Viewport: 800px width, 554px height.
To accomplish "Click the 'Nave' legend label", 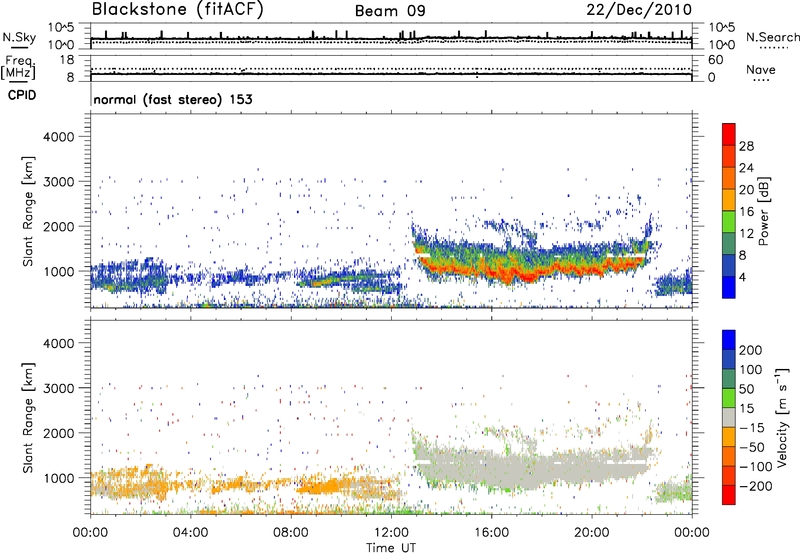I will (761, 69).
